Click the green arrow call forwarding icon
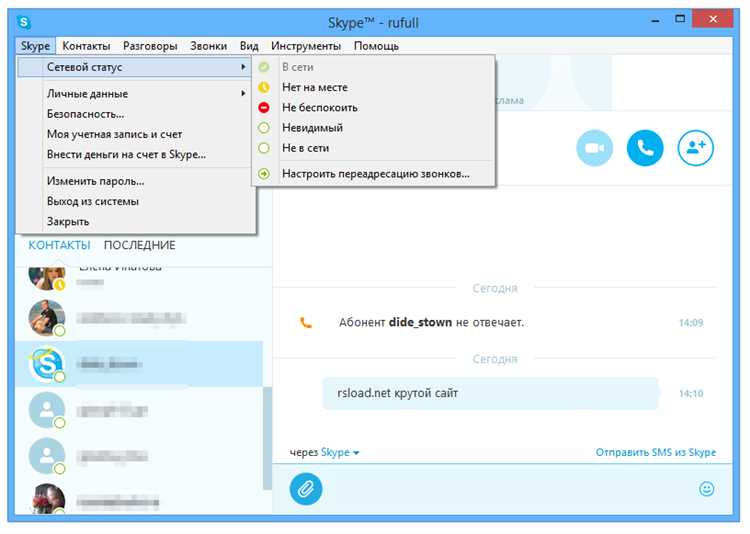 point(264,174)
